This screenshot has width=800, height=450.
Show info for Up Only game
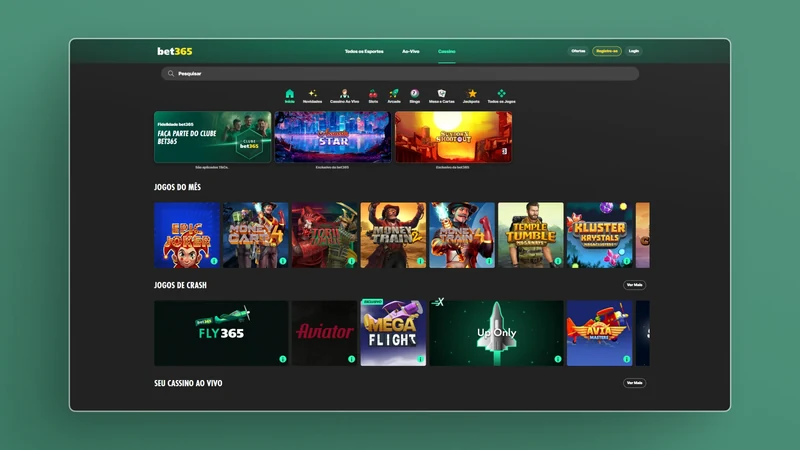click(x=558, y=359)
